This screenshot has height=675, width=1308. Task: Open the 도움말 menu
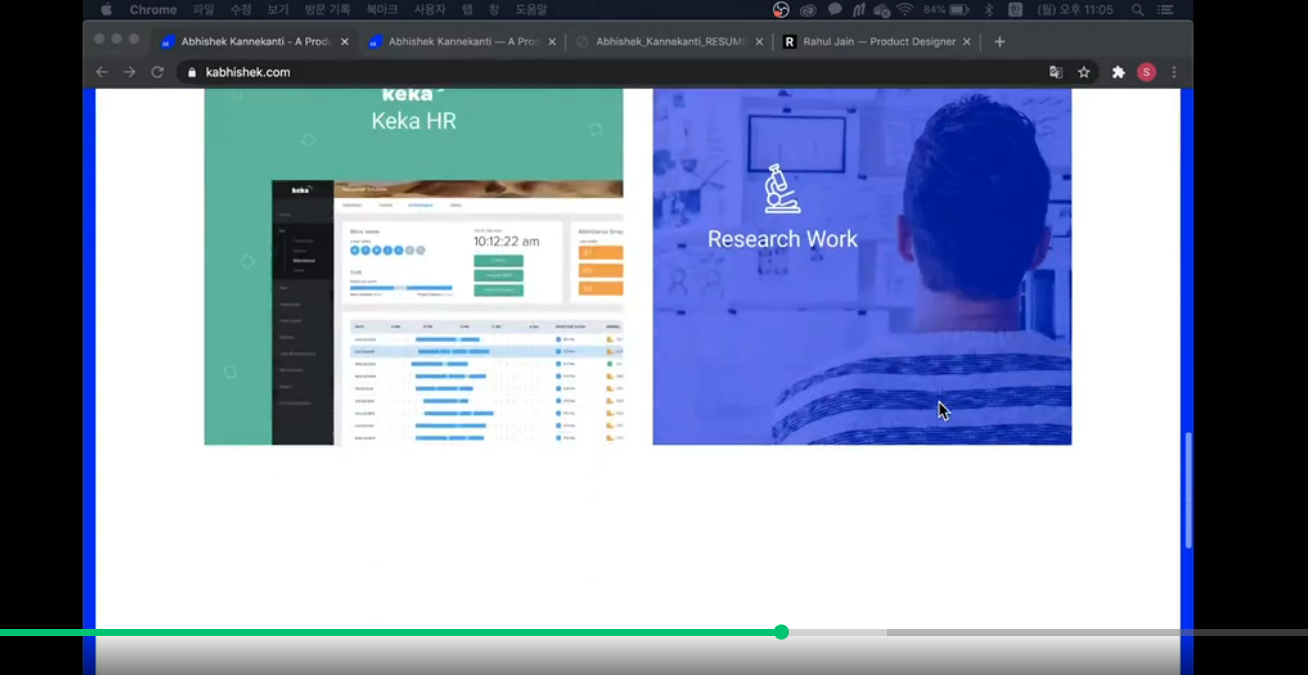click(x=531, y=10)
